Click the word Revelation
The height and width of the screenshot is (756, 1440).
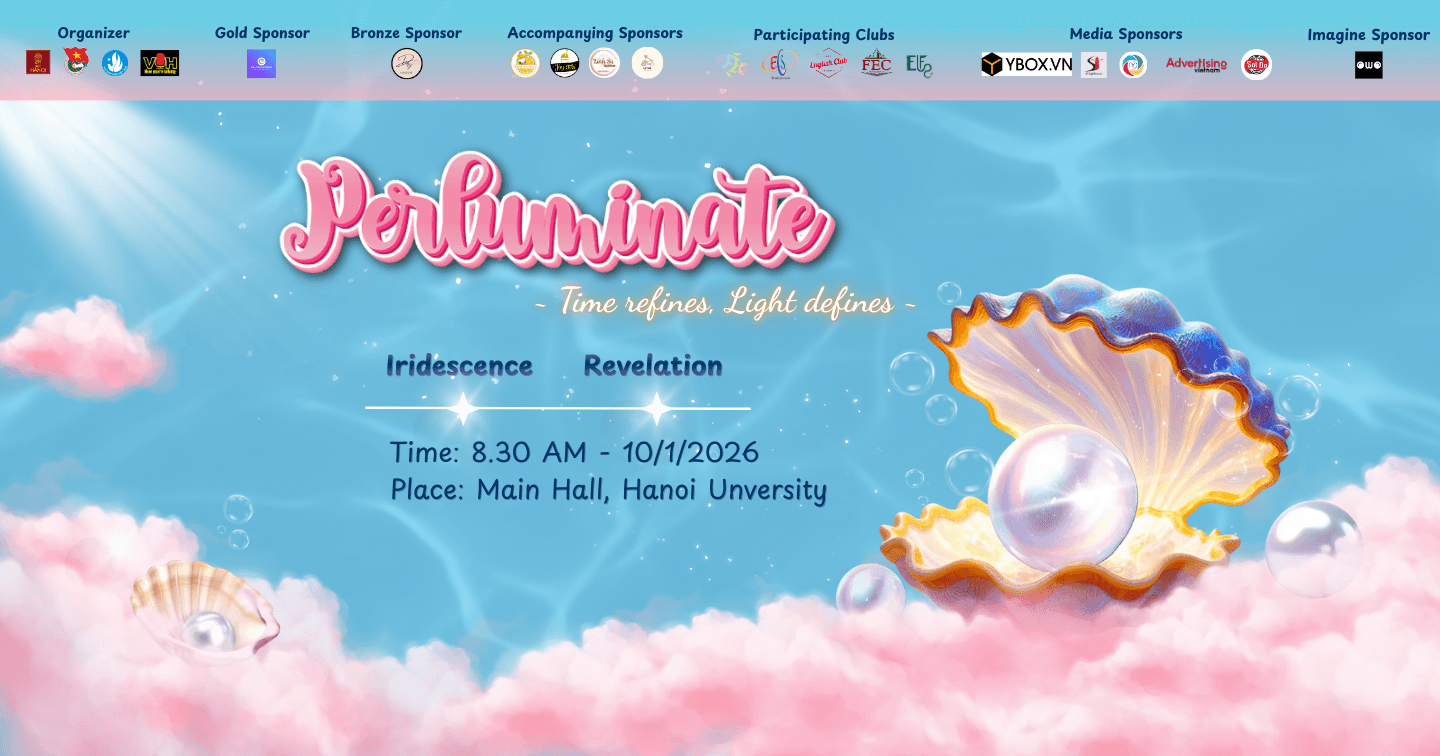coord(653,366)
